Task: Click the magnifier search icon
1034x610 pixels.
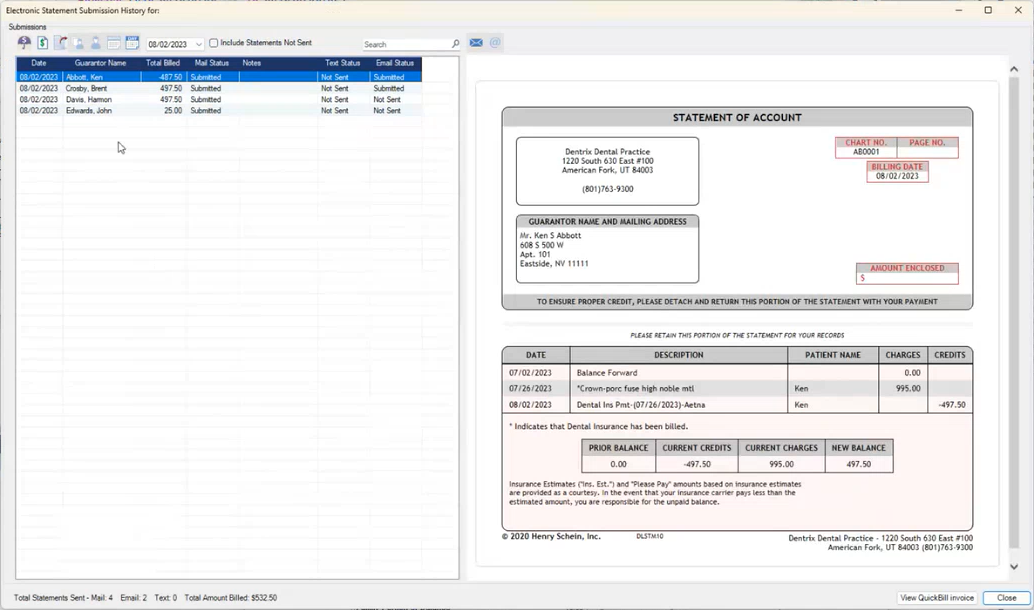Action: point(456,44)
